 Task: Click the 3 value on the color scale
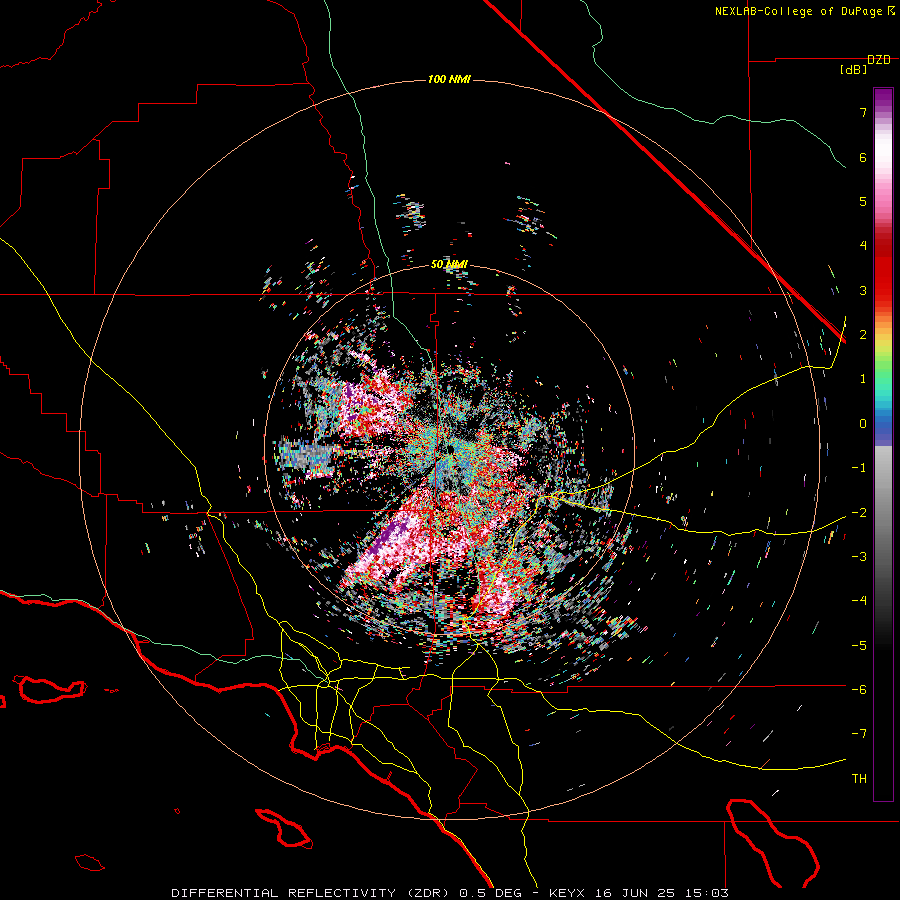[x=863, y=290]
